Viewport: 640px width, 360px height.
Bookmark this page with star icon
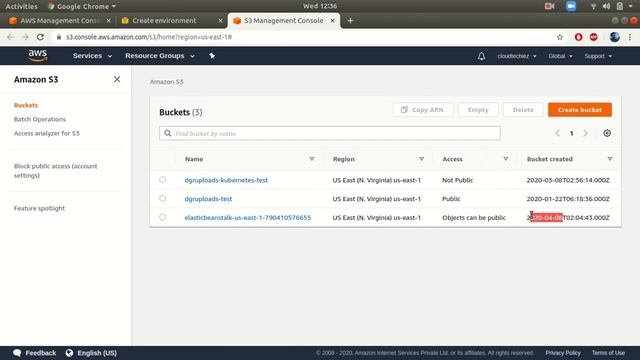tap(560, 37)
